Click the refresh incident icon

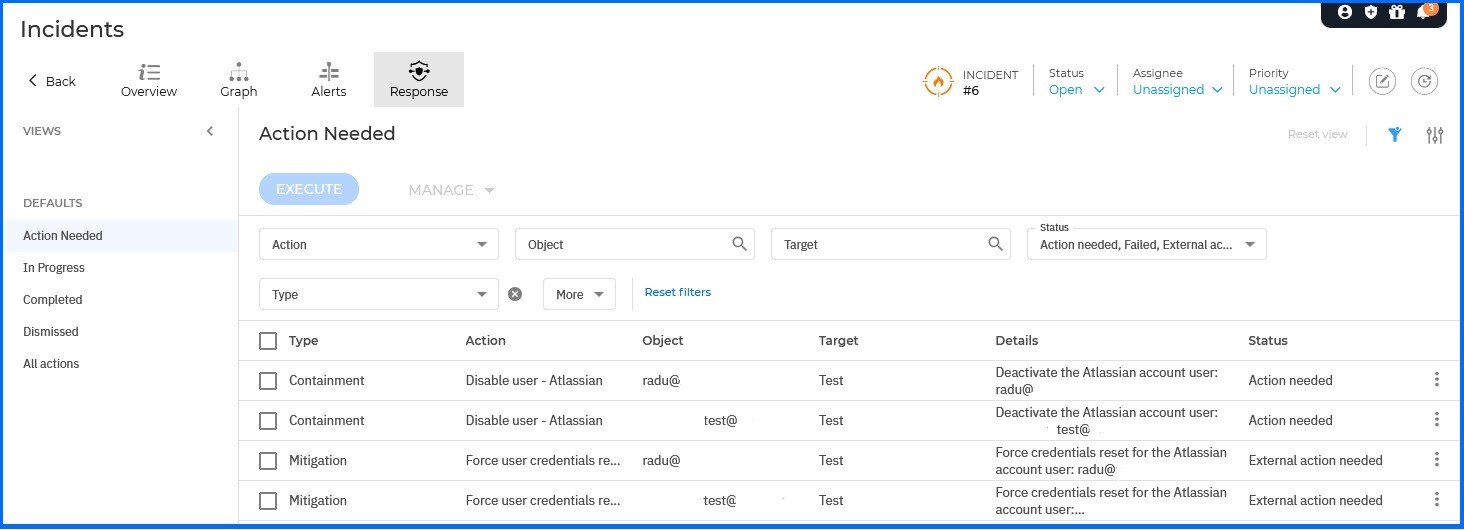point(1424,81)
